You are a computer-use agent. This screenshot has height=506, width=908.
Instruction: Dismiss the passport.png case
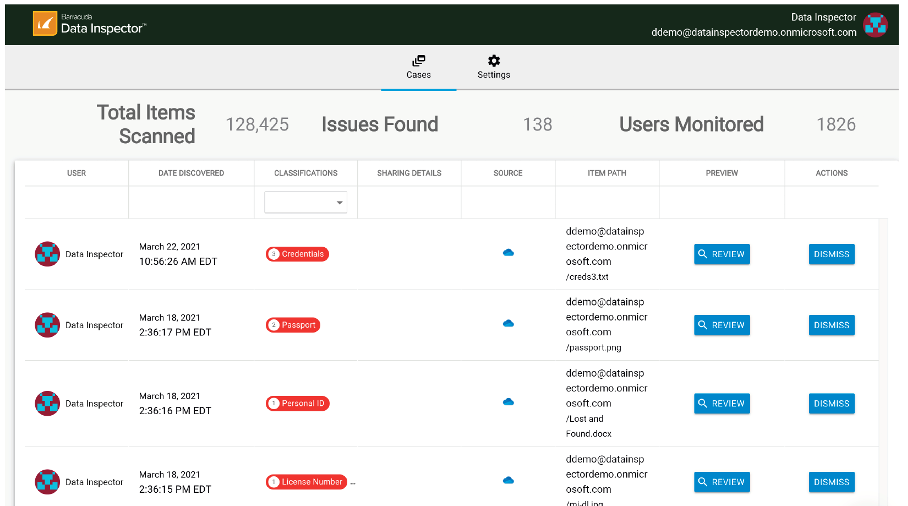click(832, 325)
